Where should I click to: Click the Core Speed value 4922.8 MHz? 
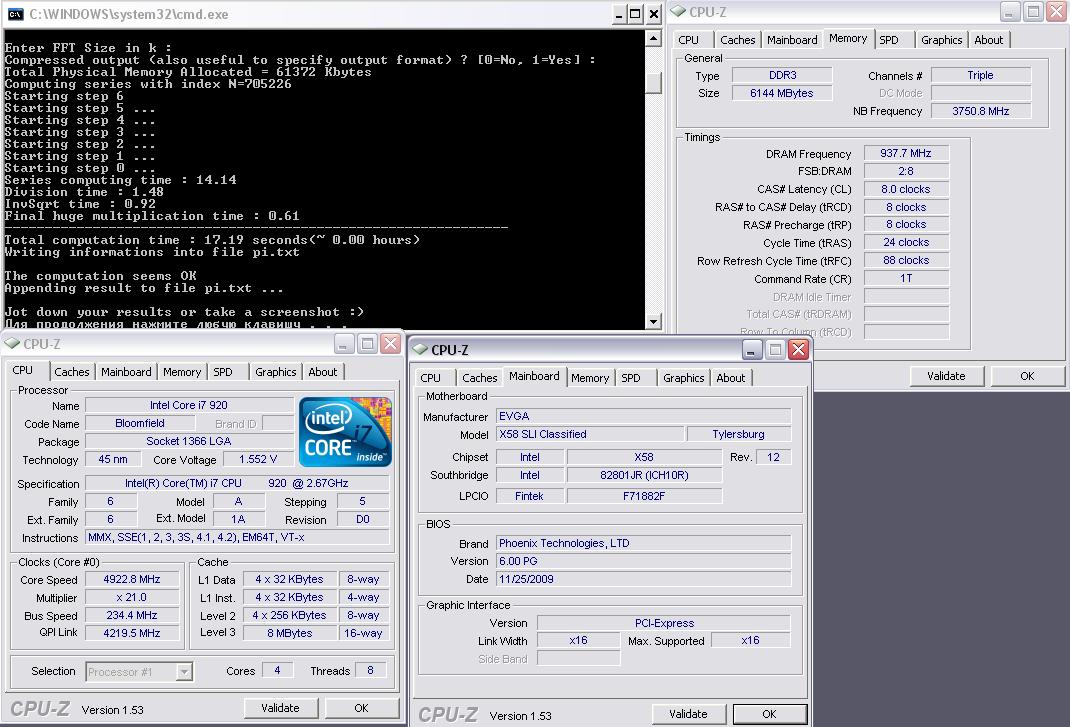(132, 580)
